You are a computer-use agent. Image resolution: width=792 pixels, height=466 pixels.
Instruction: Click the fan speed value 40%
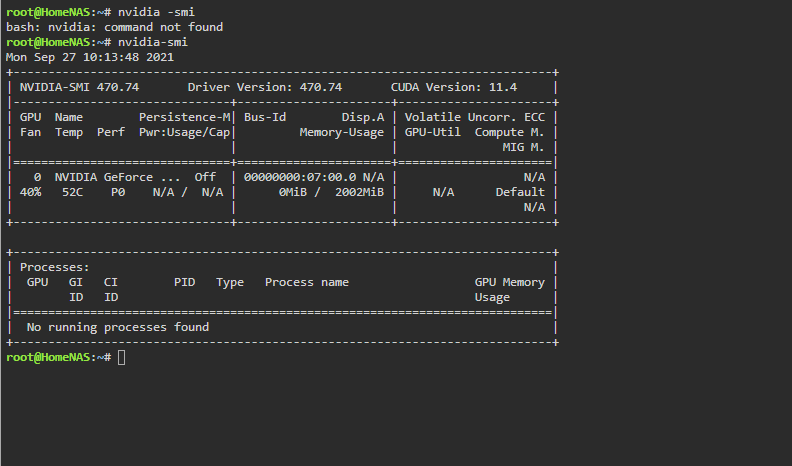30,192
